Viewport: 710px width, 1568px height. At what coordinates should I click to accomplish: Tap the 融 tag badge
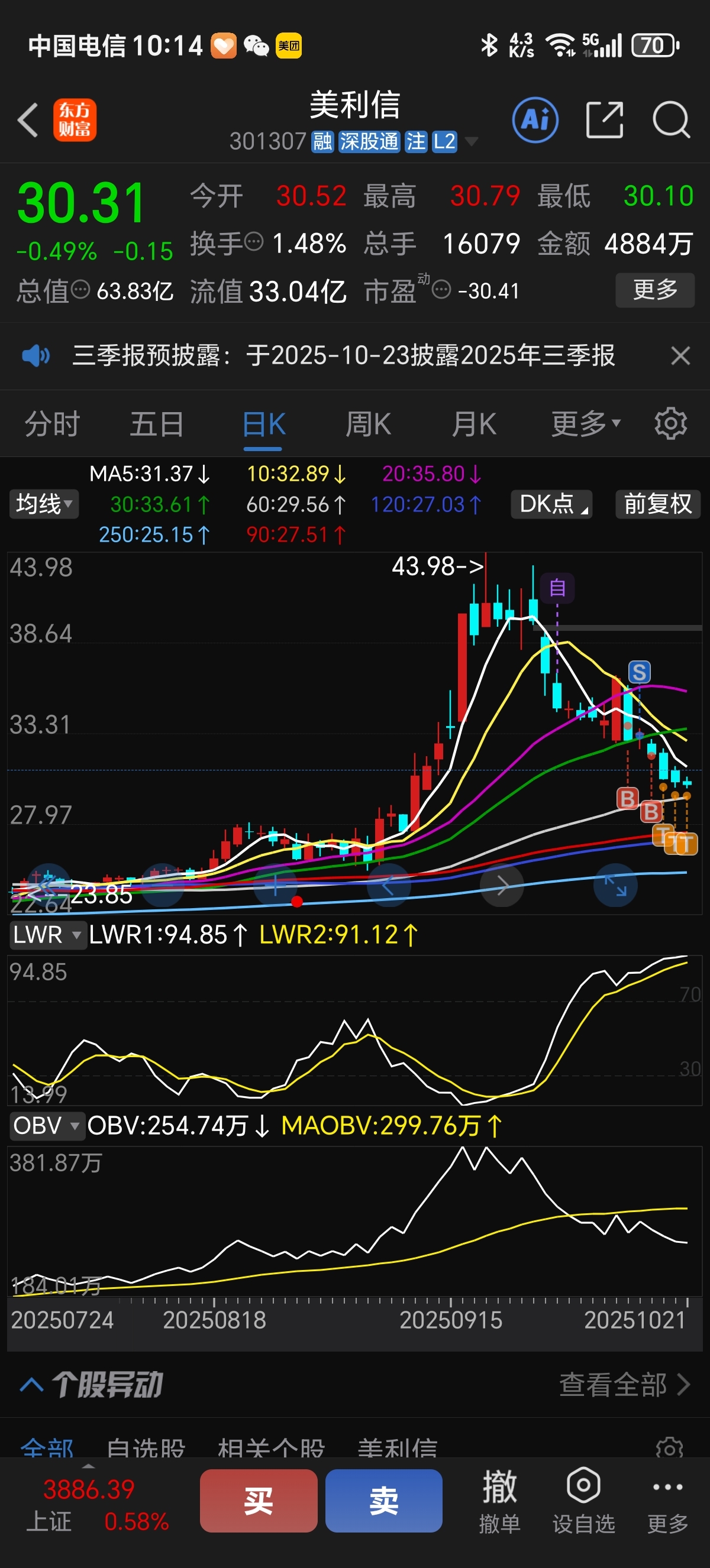point(322,142)
